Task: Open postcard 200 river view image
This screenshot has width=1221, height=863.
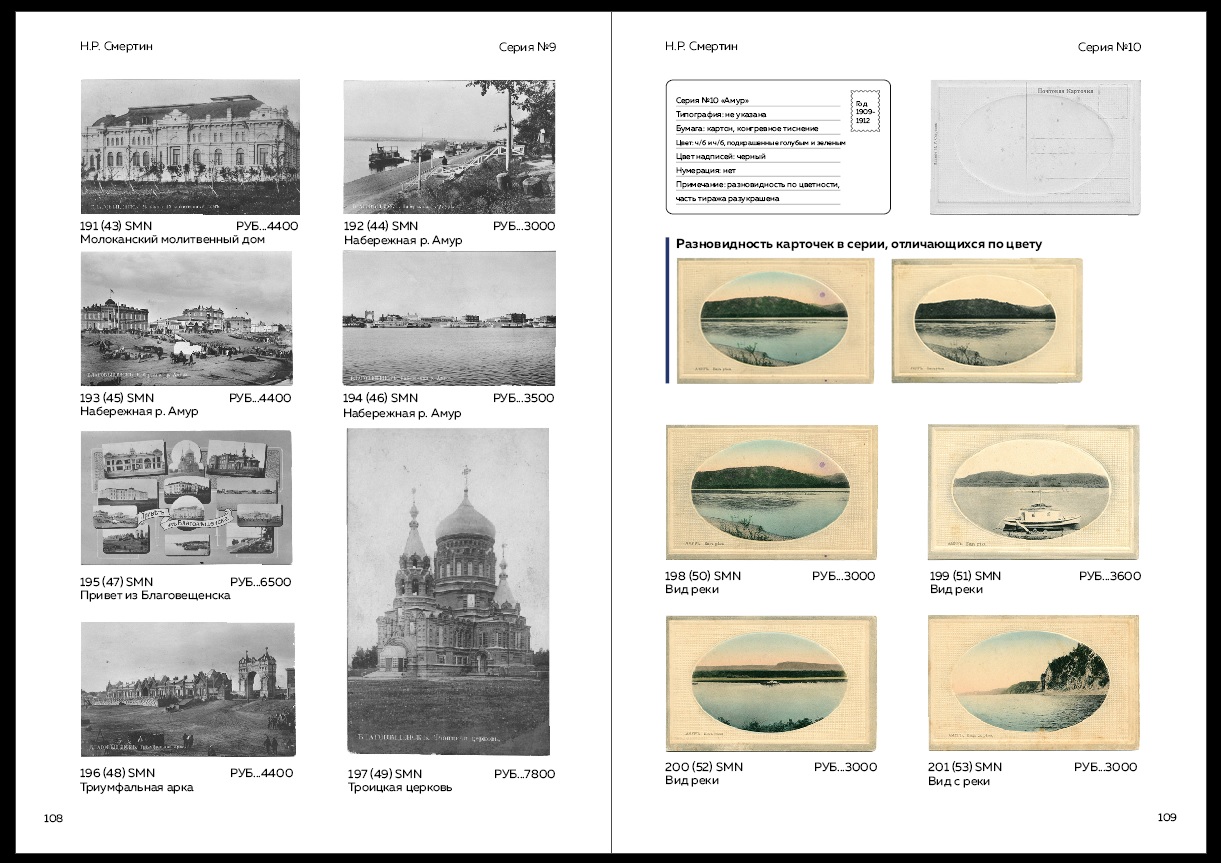Action: (x=770, y=685)
